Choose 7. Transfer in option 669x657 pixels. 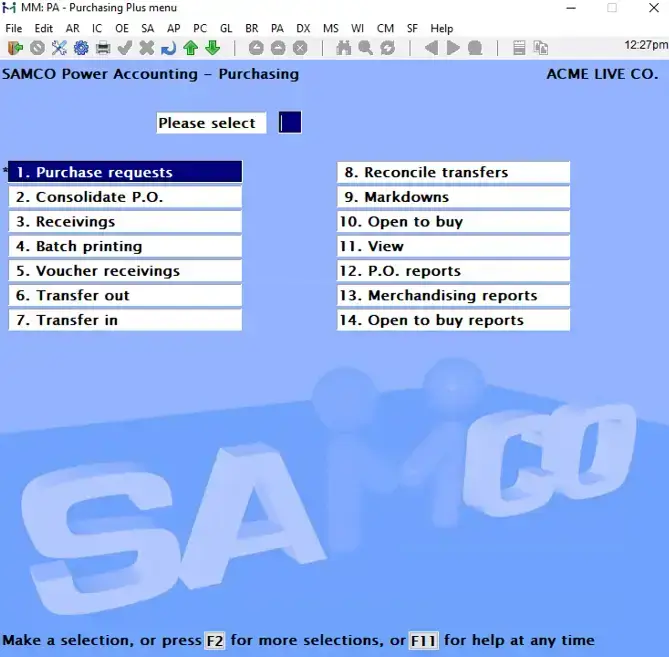pyautogui.click(x=125, y=320)
